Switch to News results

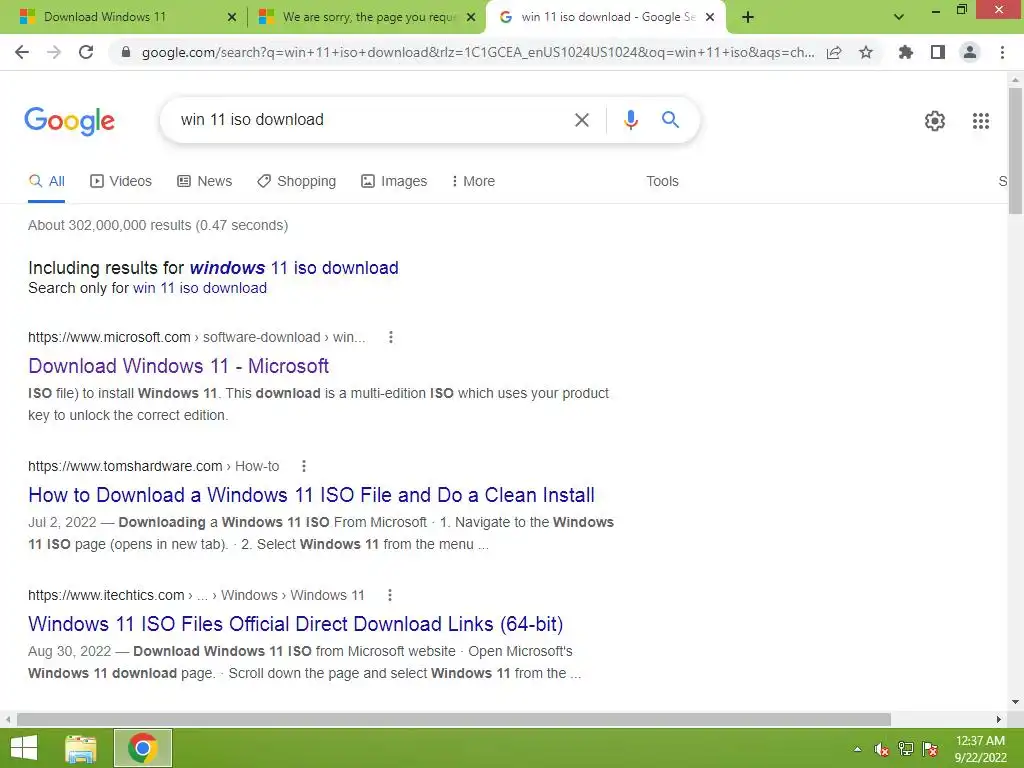point(204,182)
